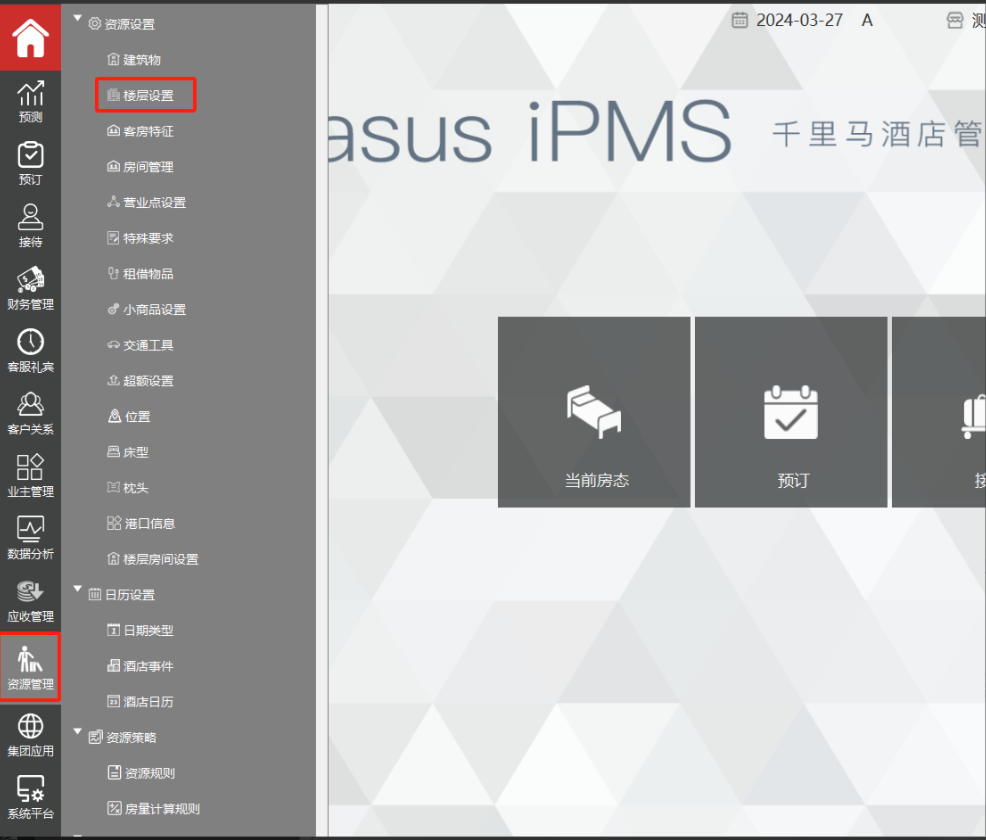Click the 当前房态 room status tile
Screen dimensions: 986x840
tap(595, 412)
